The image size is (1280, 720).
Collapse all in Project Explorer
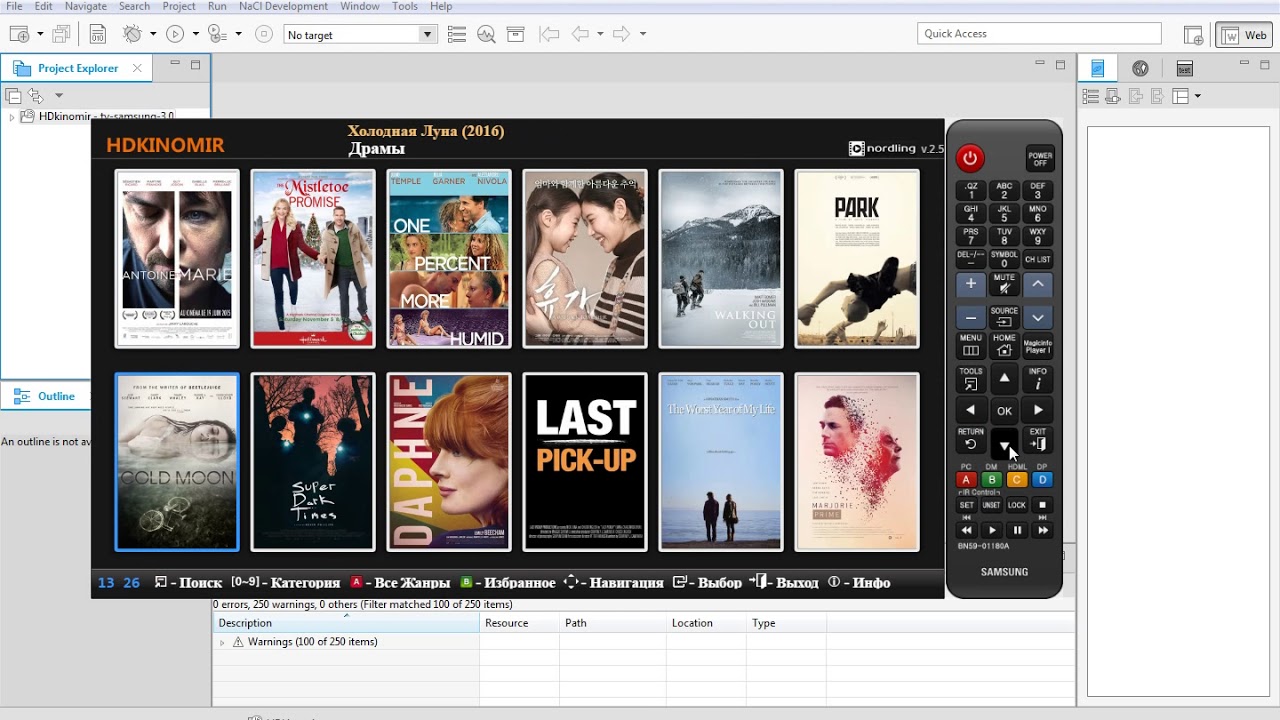pyautogui.click(x=13, y=96)
